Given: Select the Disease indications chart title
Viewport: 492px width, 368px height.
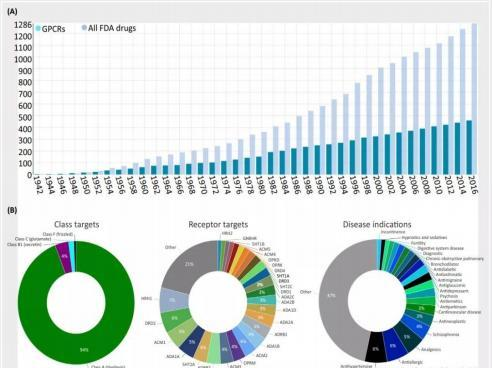Looking at the screenshot, I should click(x=377, y=225).
